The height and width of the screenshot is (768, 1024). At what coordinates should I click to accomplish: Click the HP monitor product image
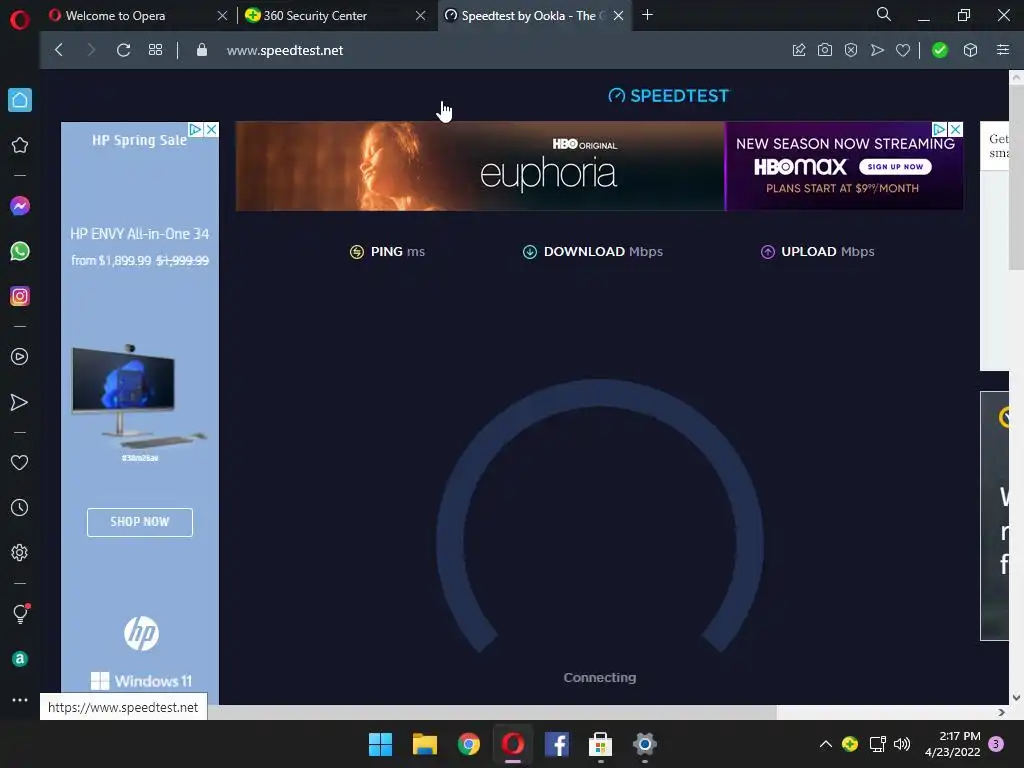point(139,396)
